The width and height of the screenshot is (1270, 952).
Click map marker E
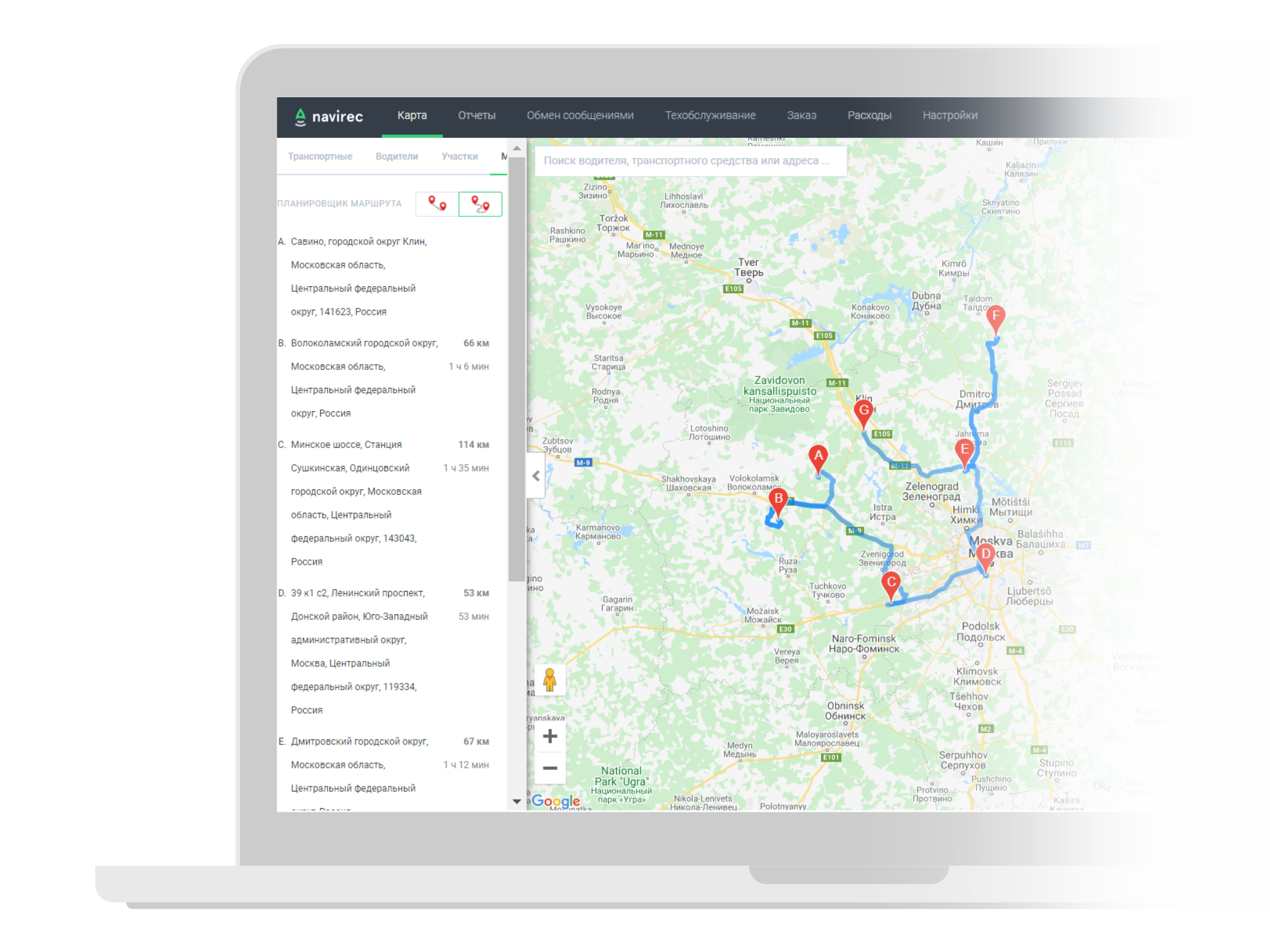coord(965,454)
